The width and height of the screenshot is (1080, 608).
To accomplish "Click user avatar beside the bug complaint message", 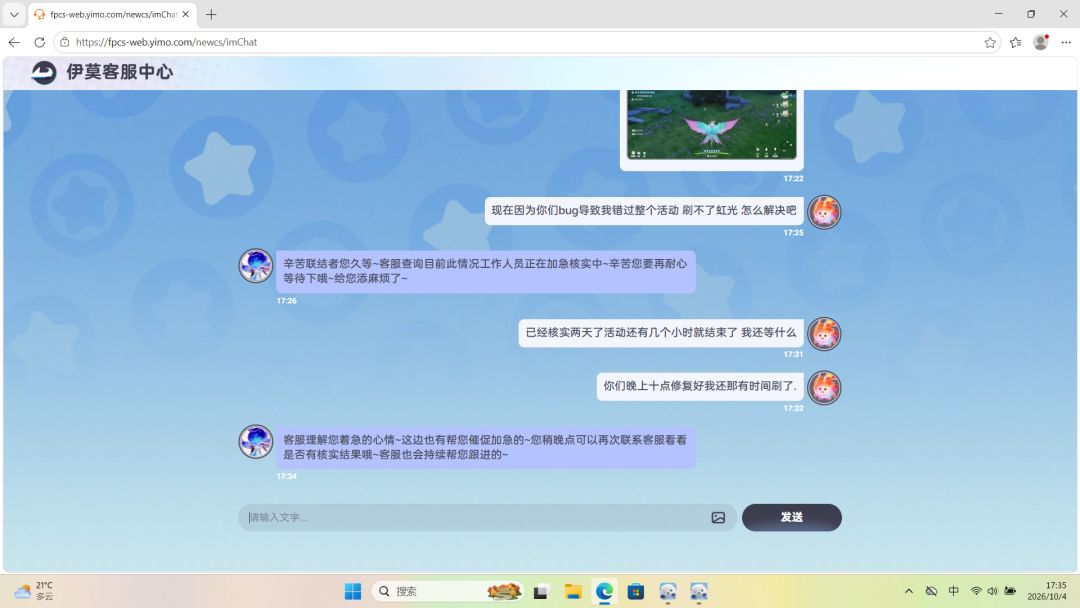I will point(824,212).
